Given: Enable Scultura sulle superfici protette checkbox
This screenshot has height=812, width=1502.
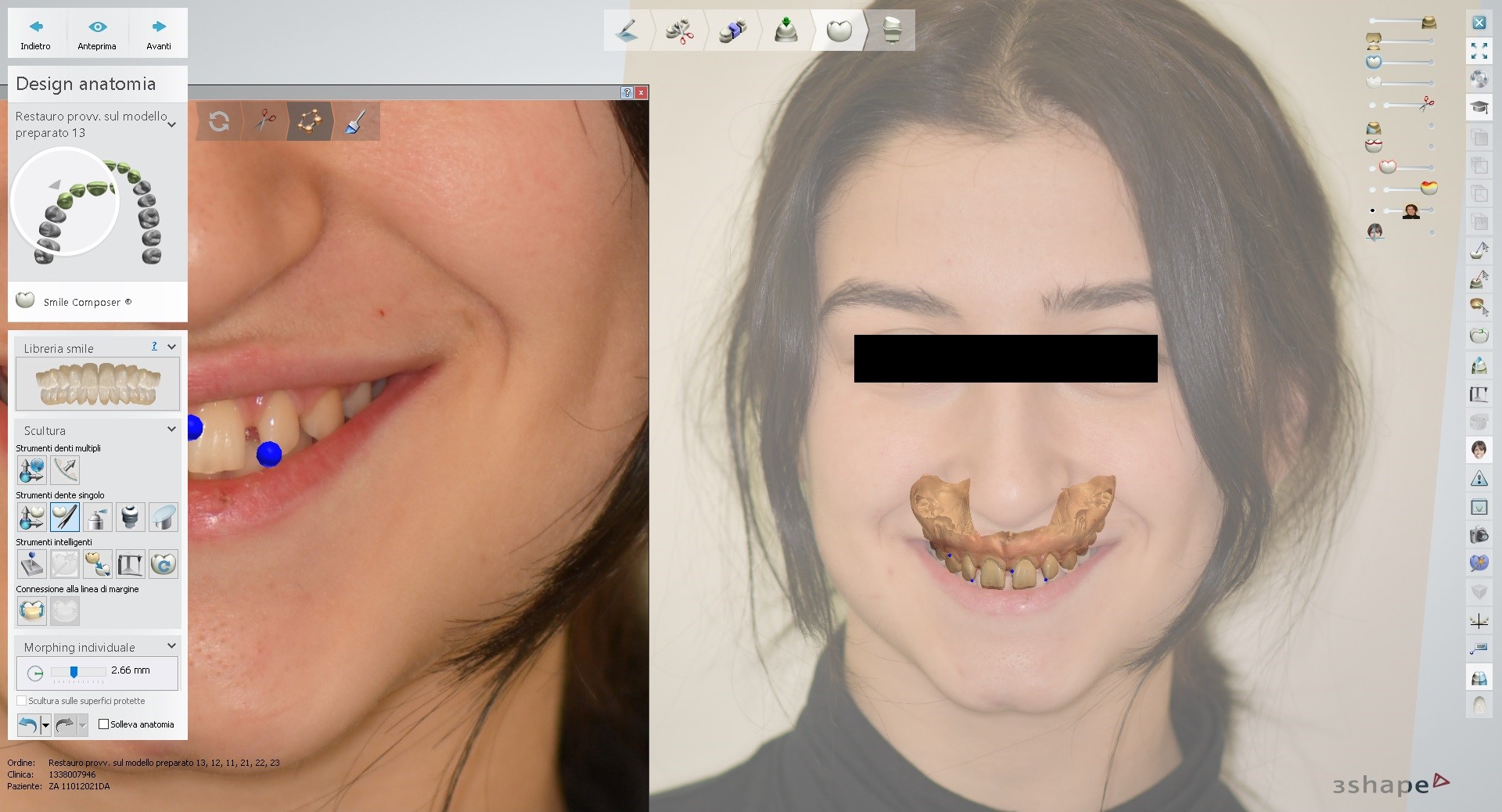Looking at the screenshot, I should click(22, 701).
